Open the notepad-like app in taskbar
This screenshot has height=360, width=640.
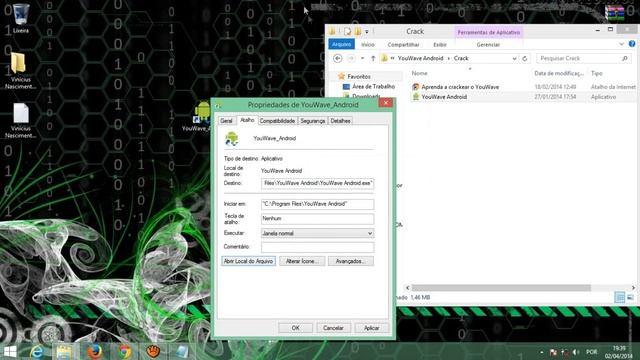(x=182, y=351)
